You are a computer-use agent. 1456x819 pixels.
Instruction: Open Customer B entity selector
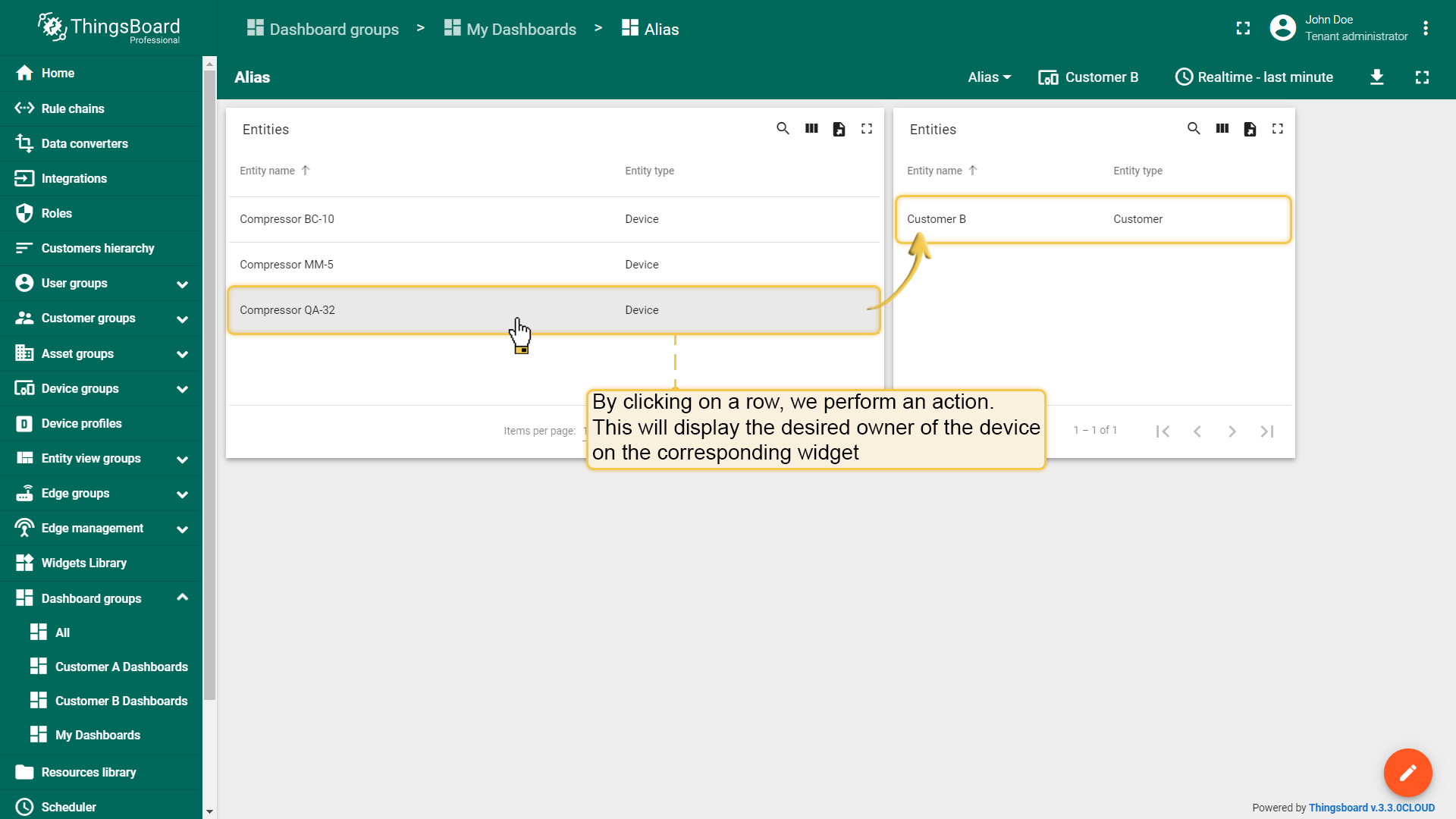(x=1088, y=77)
